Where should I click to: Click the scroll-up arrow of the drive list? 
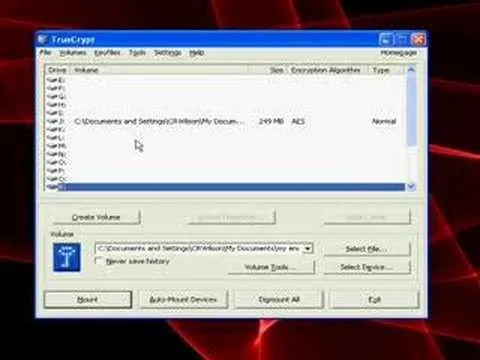[411, 70]
